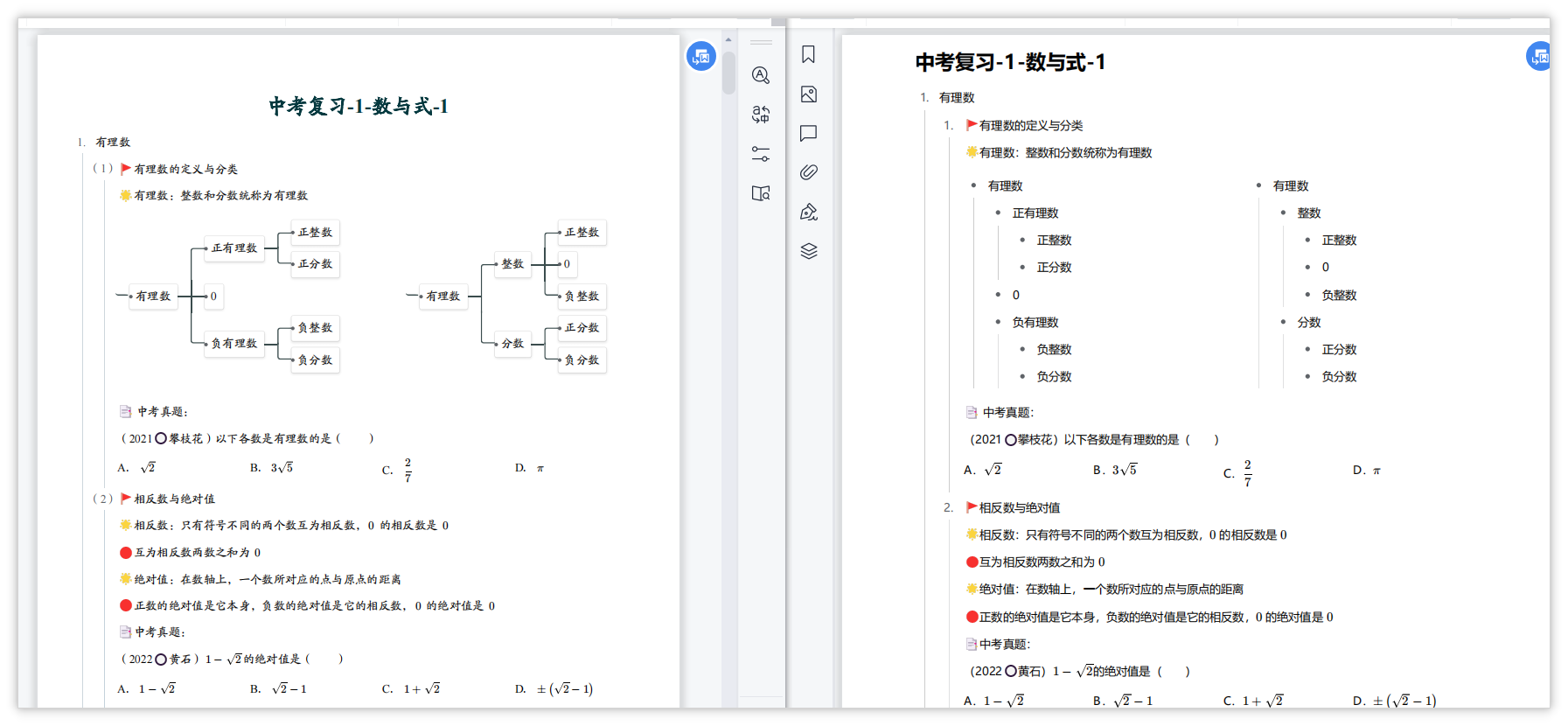Click the first 中考真题 label in left document

tap(154, 412)
